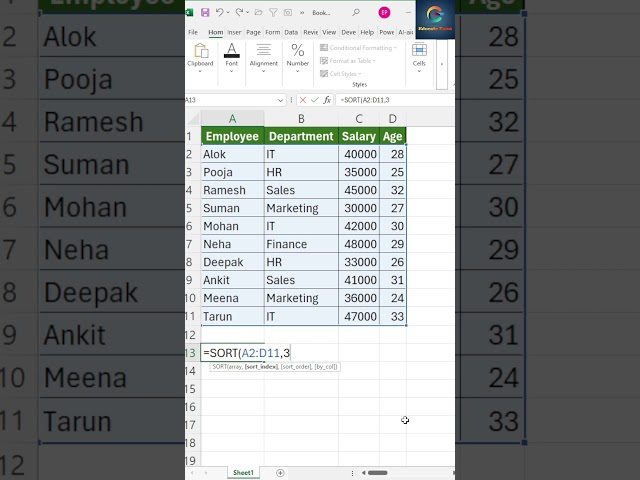Open the Undo history dropdown arrow
The image size is (640, 480).
coord(228,13)
